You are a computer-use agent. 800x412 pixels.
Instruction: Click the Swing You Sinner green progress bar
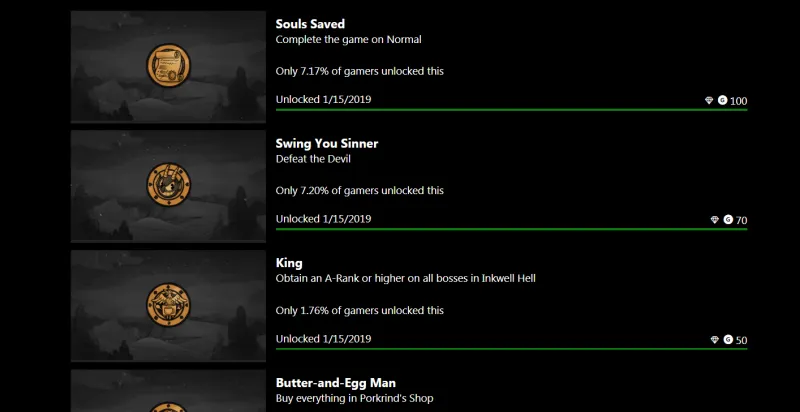click(x=511, y=229)
